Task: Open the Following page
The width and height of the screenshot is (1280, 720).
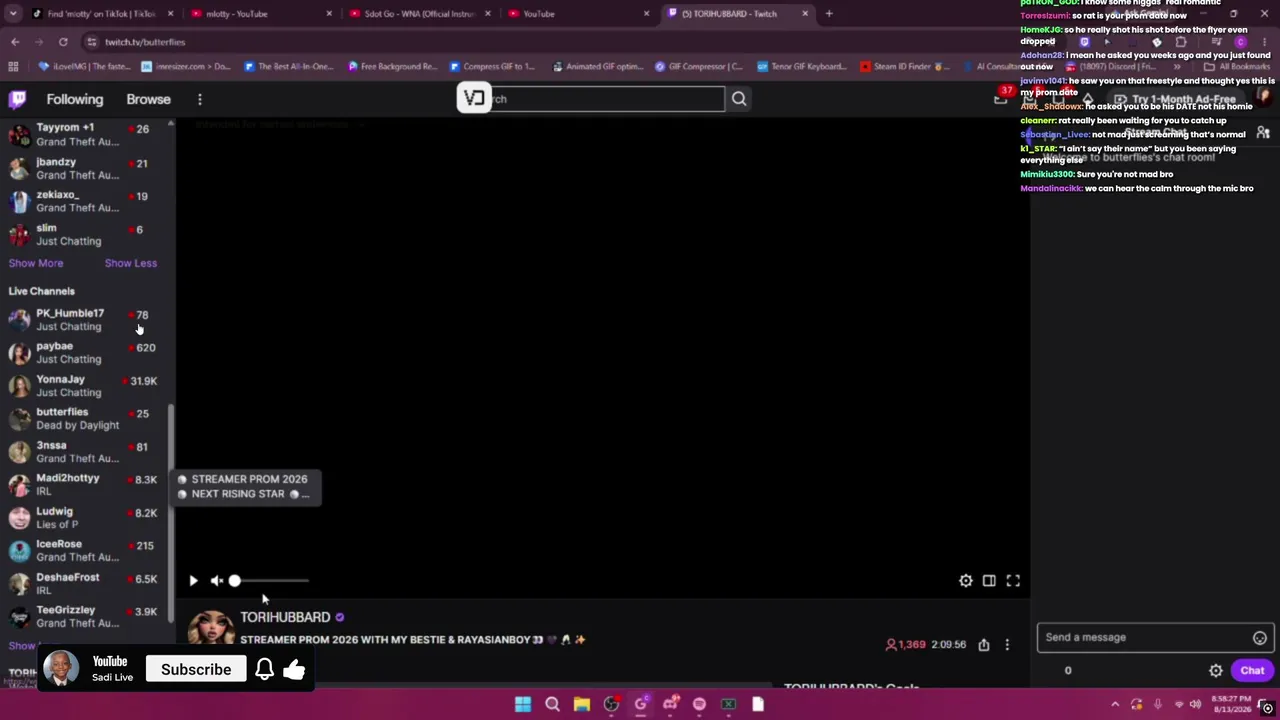Action: (74, 99)
